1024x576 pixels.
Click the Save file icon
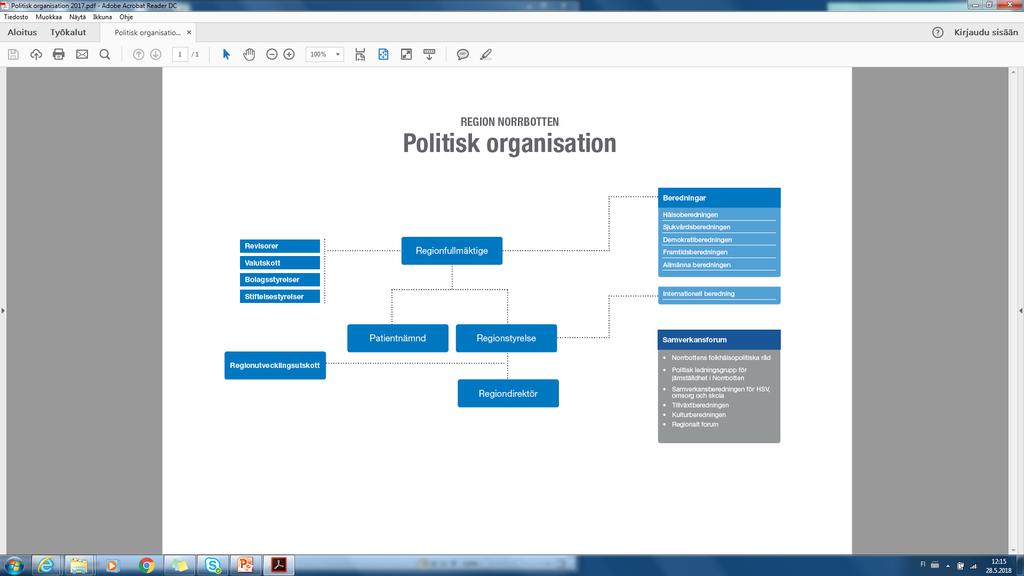pos(13,55)
